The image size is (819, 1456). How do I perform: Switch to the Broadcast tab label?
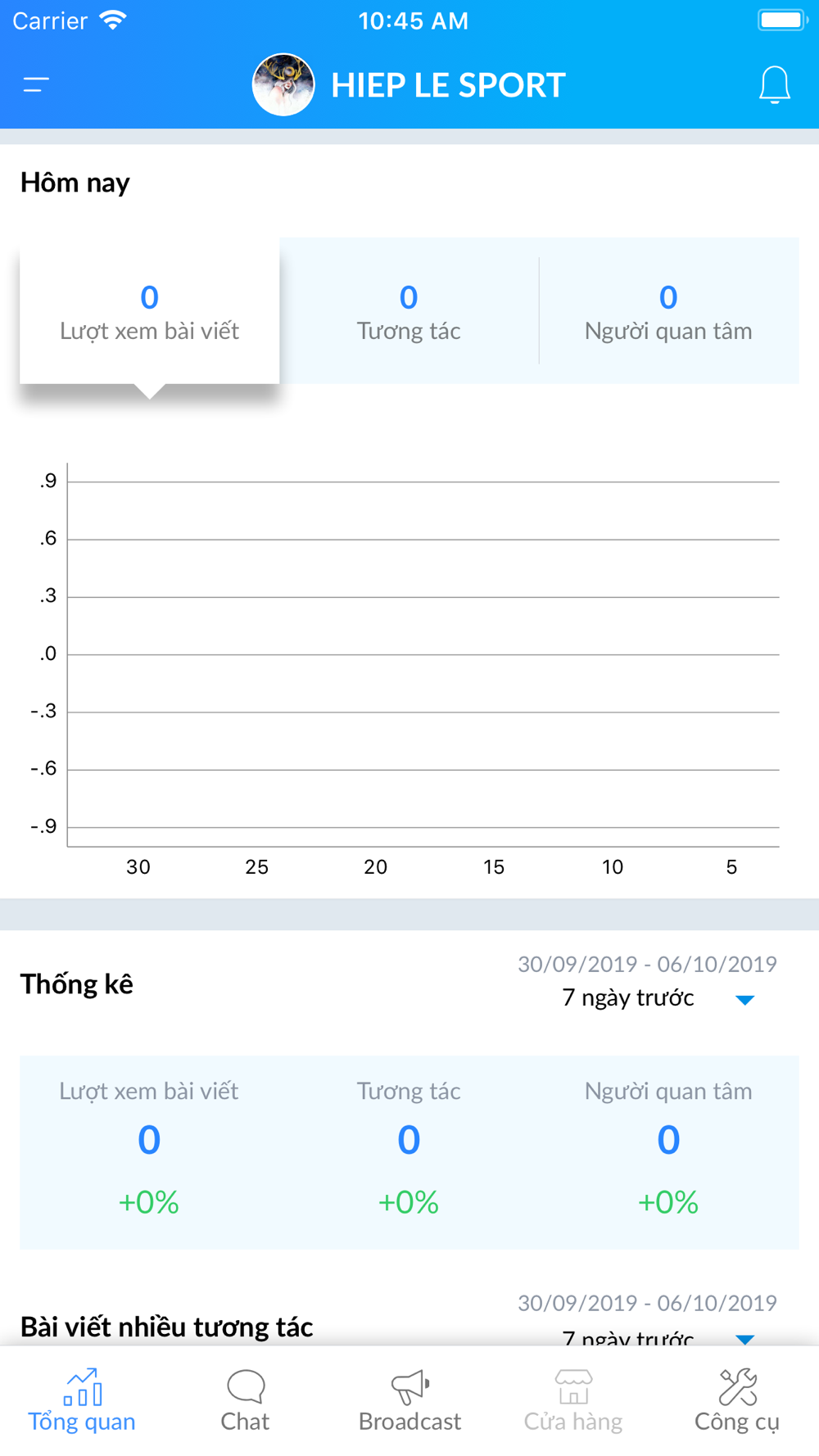(409, 1422)
